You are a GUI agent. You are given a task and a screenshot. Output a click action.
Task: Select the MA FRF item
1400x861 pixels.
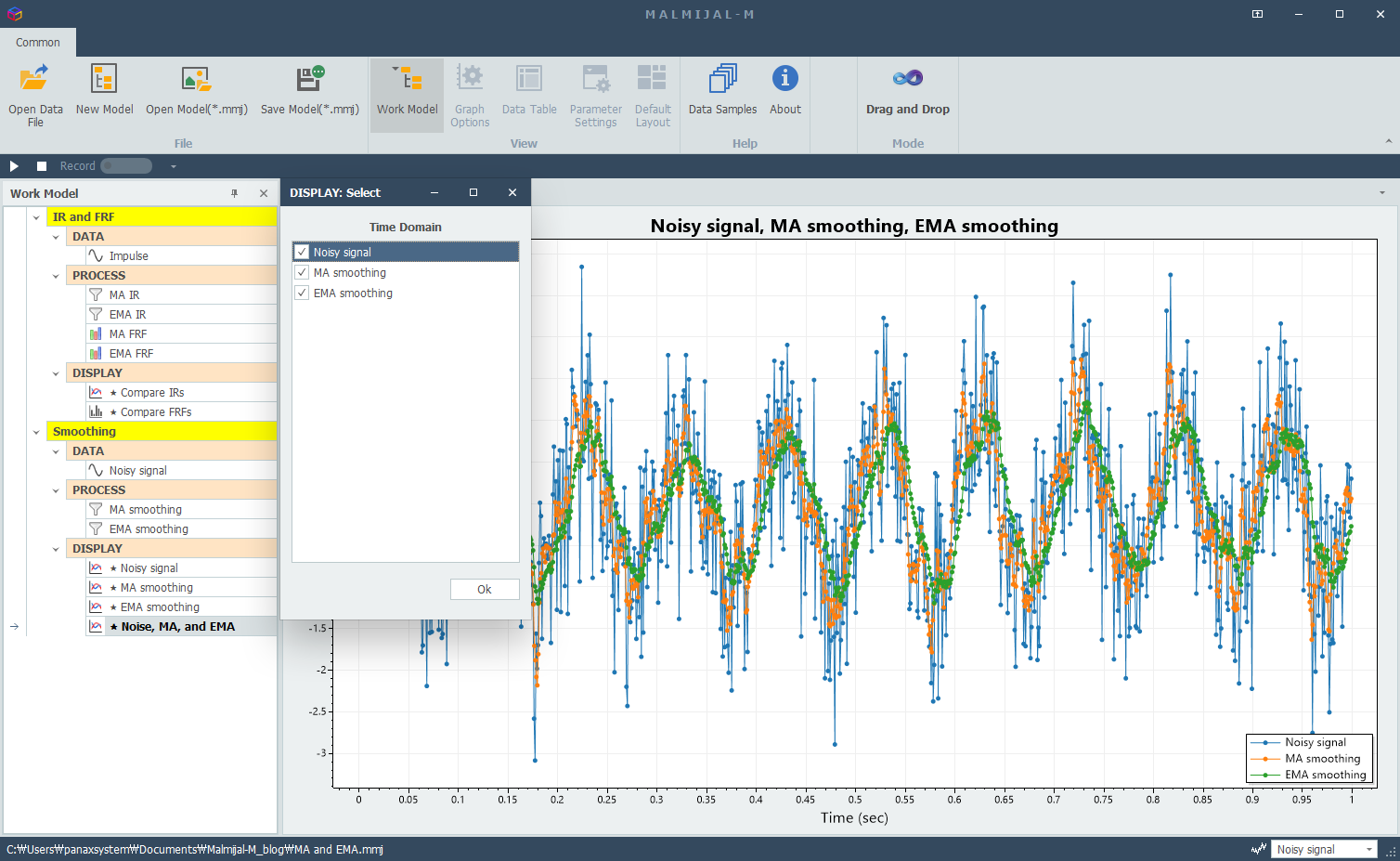[181, 333]
